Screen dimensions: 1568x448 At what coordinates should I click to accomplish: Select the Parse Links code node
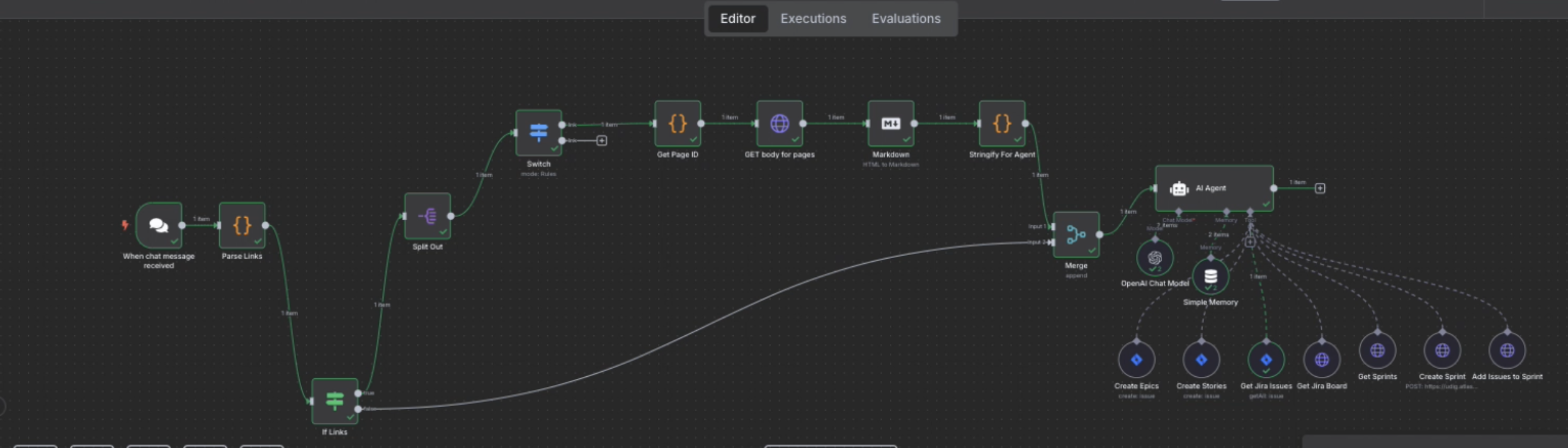[x=242, y=225]
